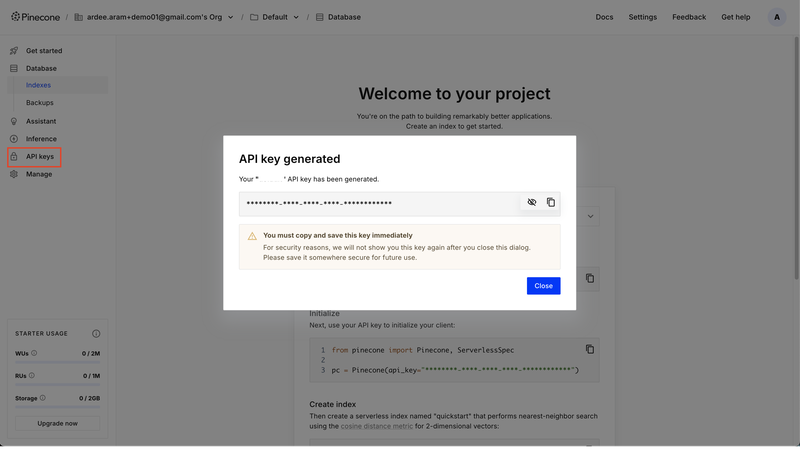Viewport: 800px width, 472px height.
Task: Click the Pinecone logo
Action: pos(35,17)
